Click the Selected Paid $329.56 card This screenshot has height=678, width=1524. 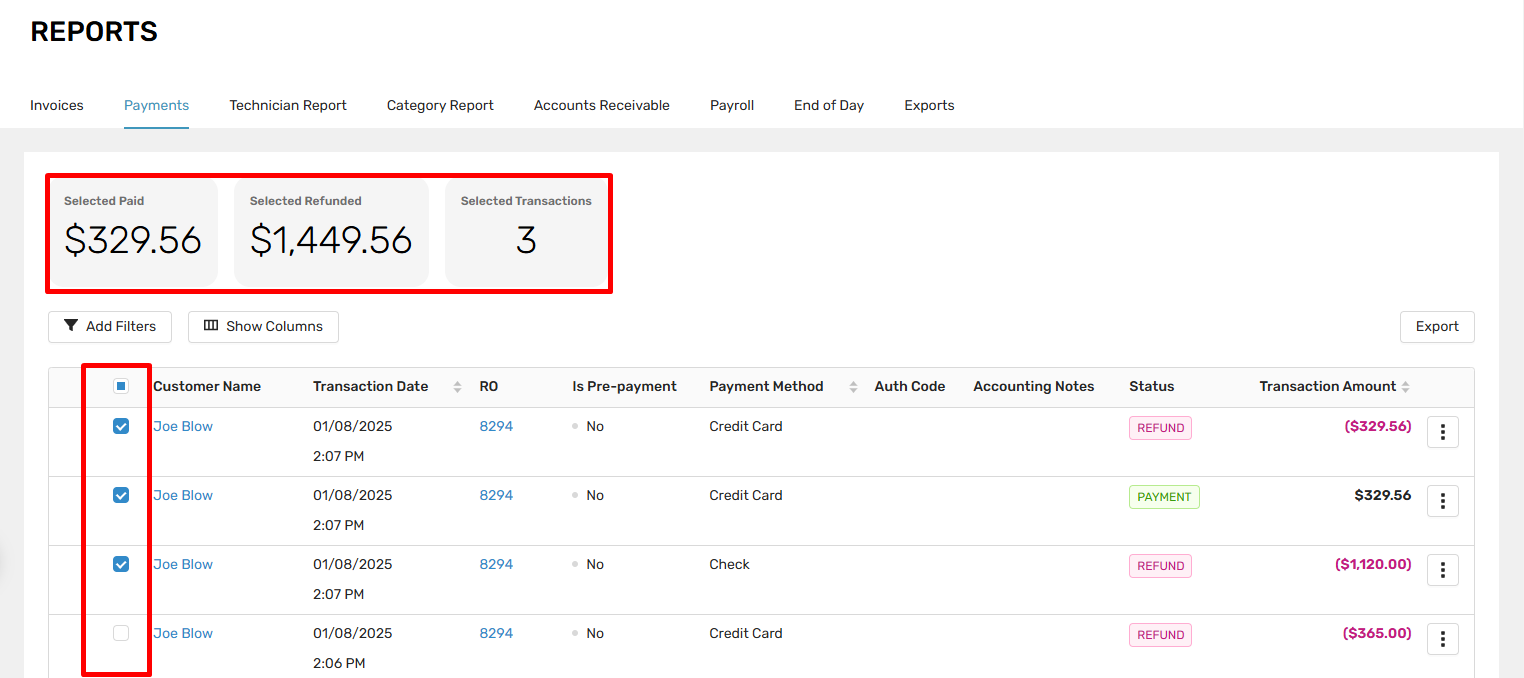[x=133, y=232]
